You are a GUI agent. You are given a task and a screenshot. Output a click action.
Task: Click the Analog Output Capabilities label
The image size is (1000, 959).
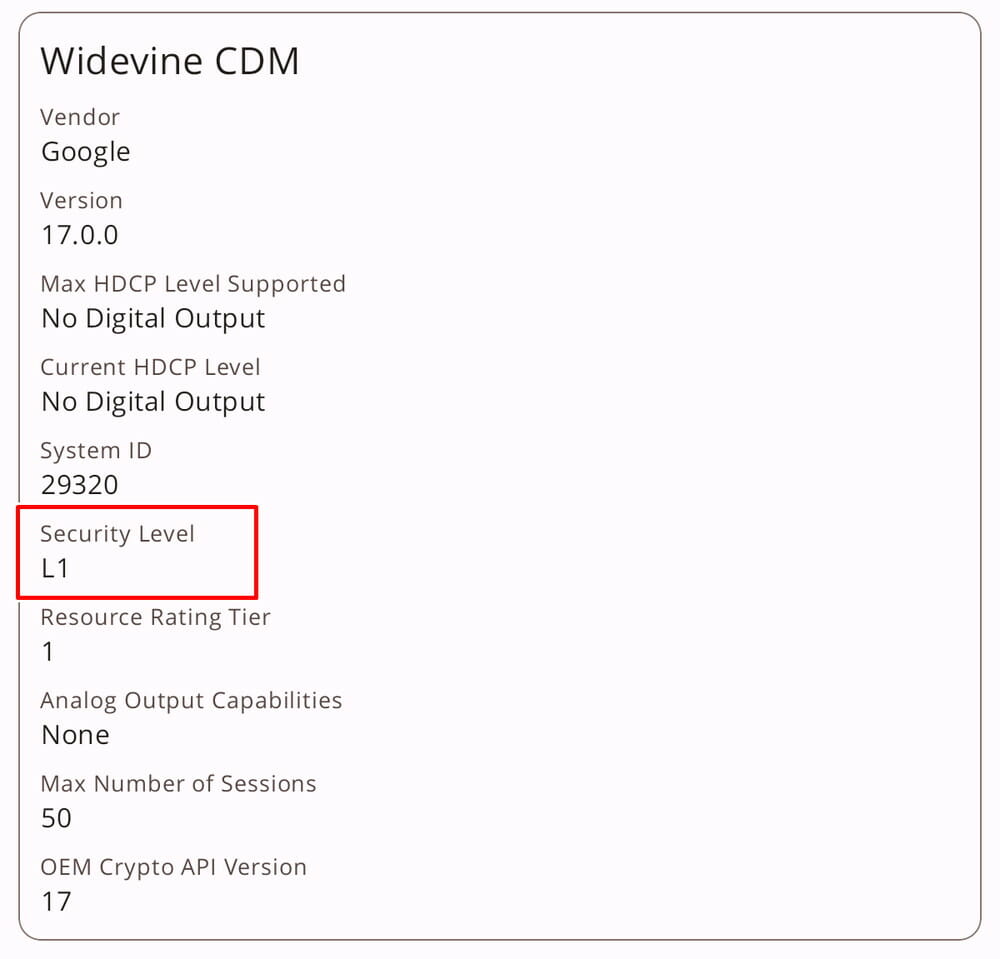[x=191, y=701]
